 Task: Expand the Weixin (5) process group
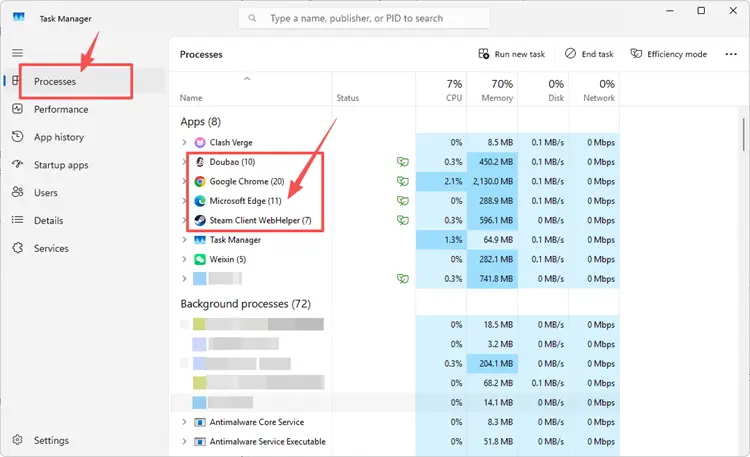pyautogui.click(x=184, y=259)
